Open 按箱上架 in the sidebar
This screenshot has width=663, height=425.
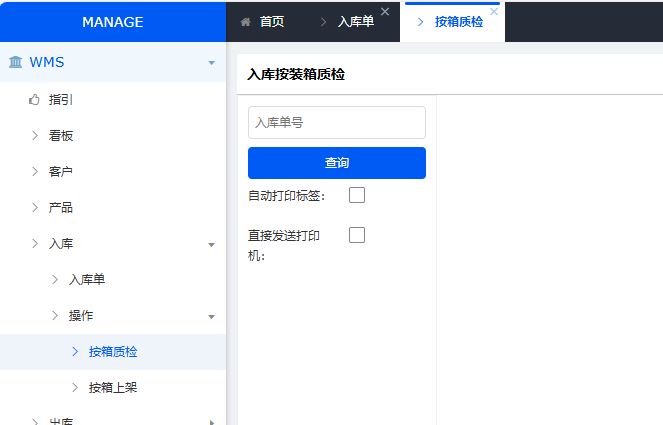point(112,387)
